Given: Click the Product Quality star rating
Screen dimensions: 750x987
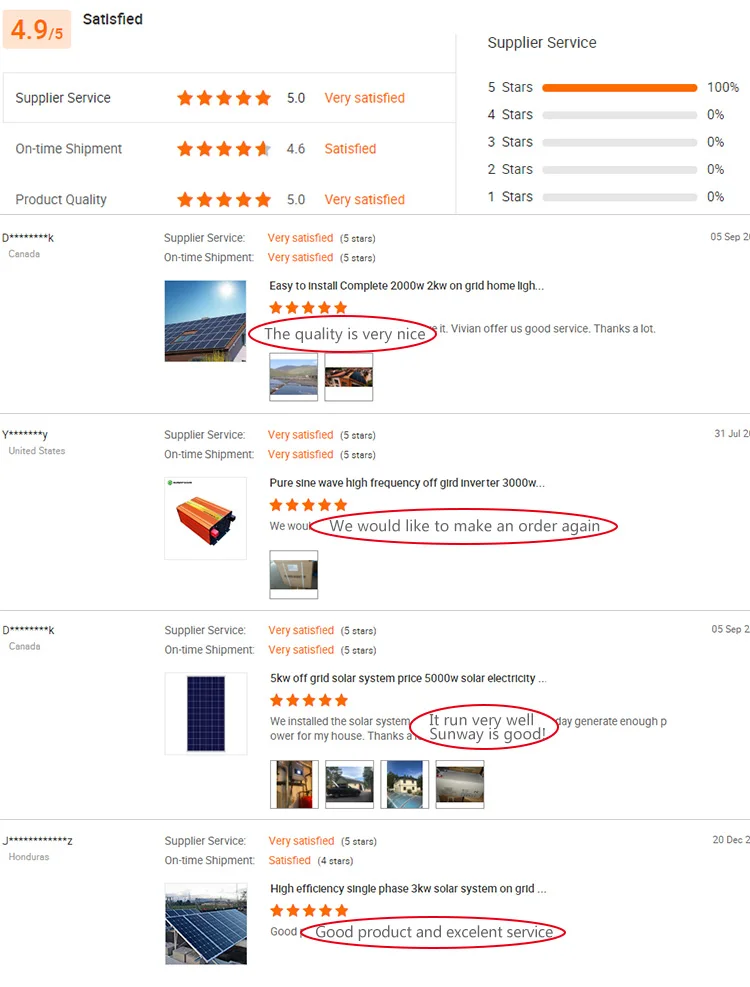Looking at the screenshot, I should [x=224, y=200].
